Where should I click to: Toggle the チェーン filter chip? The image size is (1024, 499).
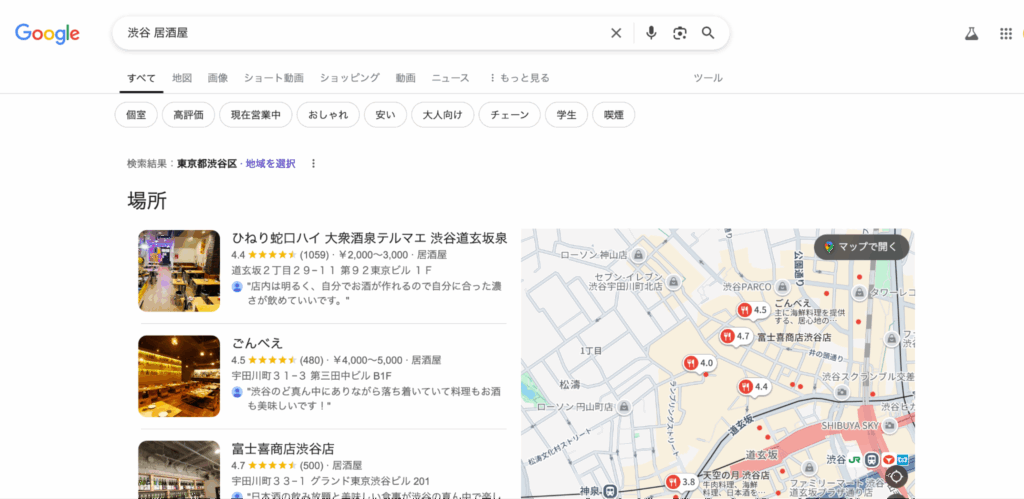click(x=509, y=115)
